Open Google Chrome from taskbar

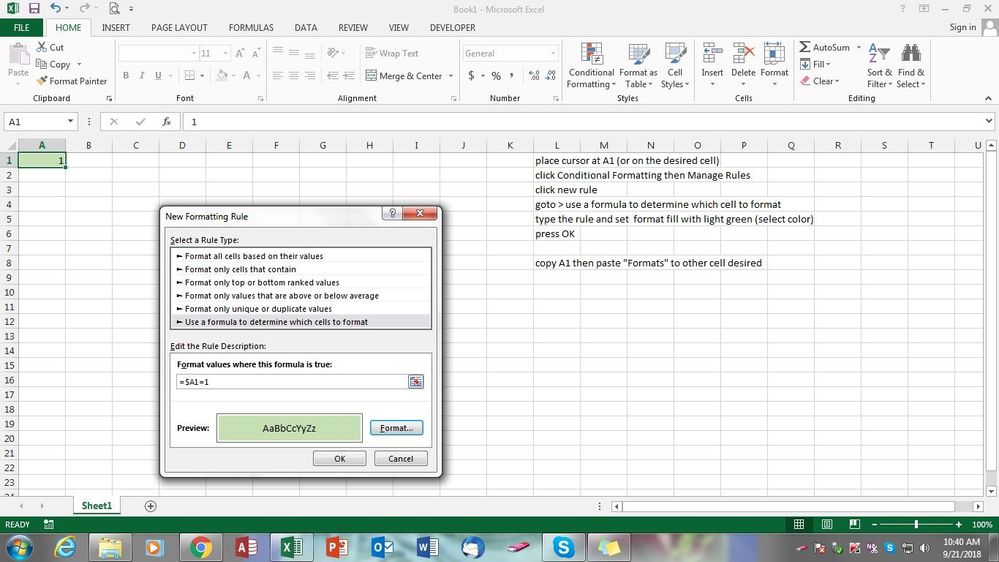(201, 547)
